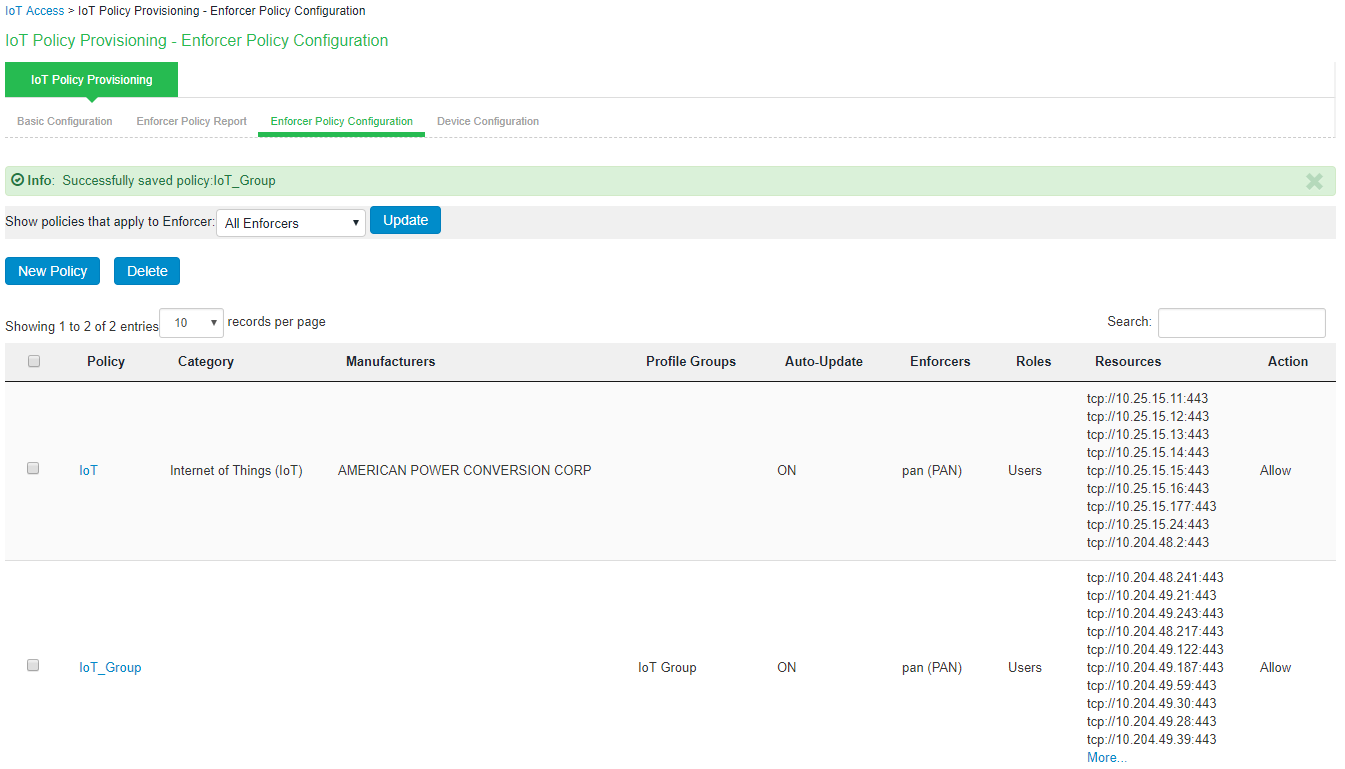
Task: Navigate to IoT Access breadcrumb link
Action: coord(34,11)
